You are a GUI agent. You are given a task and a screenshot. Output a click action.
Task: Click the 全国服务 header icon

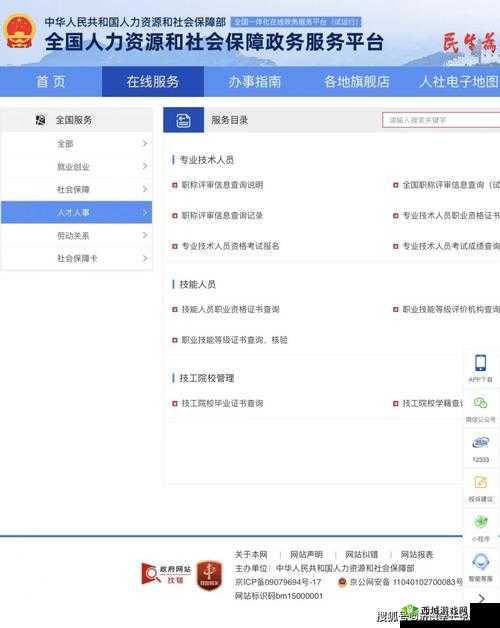pos(40,120)
